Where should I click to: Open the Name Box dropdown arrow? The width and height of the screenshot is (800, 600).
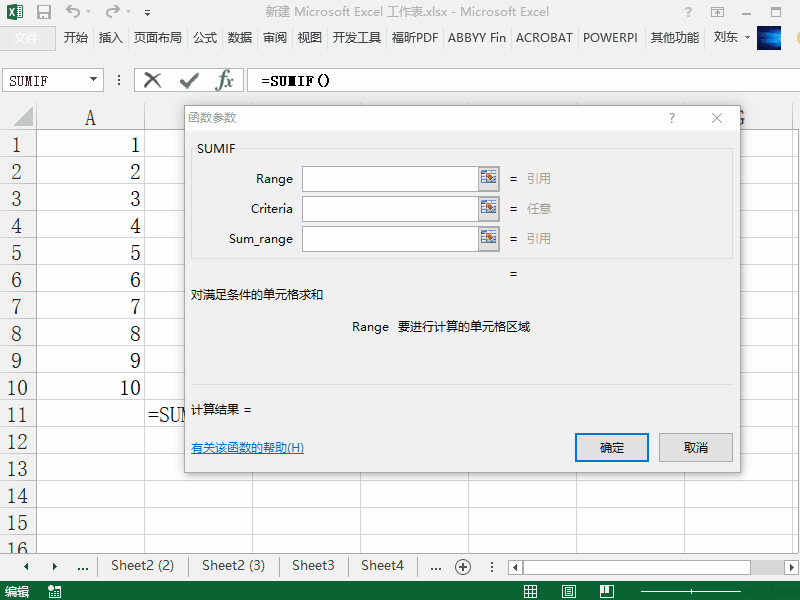[94, 80]
